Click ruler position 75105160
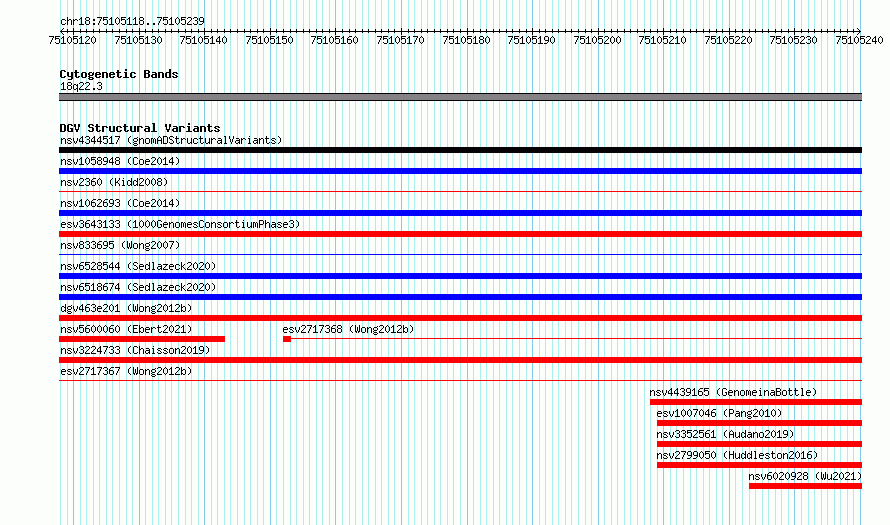The width and height of the screenshot is (890, 525). [335, 40]
